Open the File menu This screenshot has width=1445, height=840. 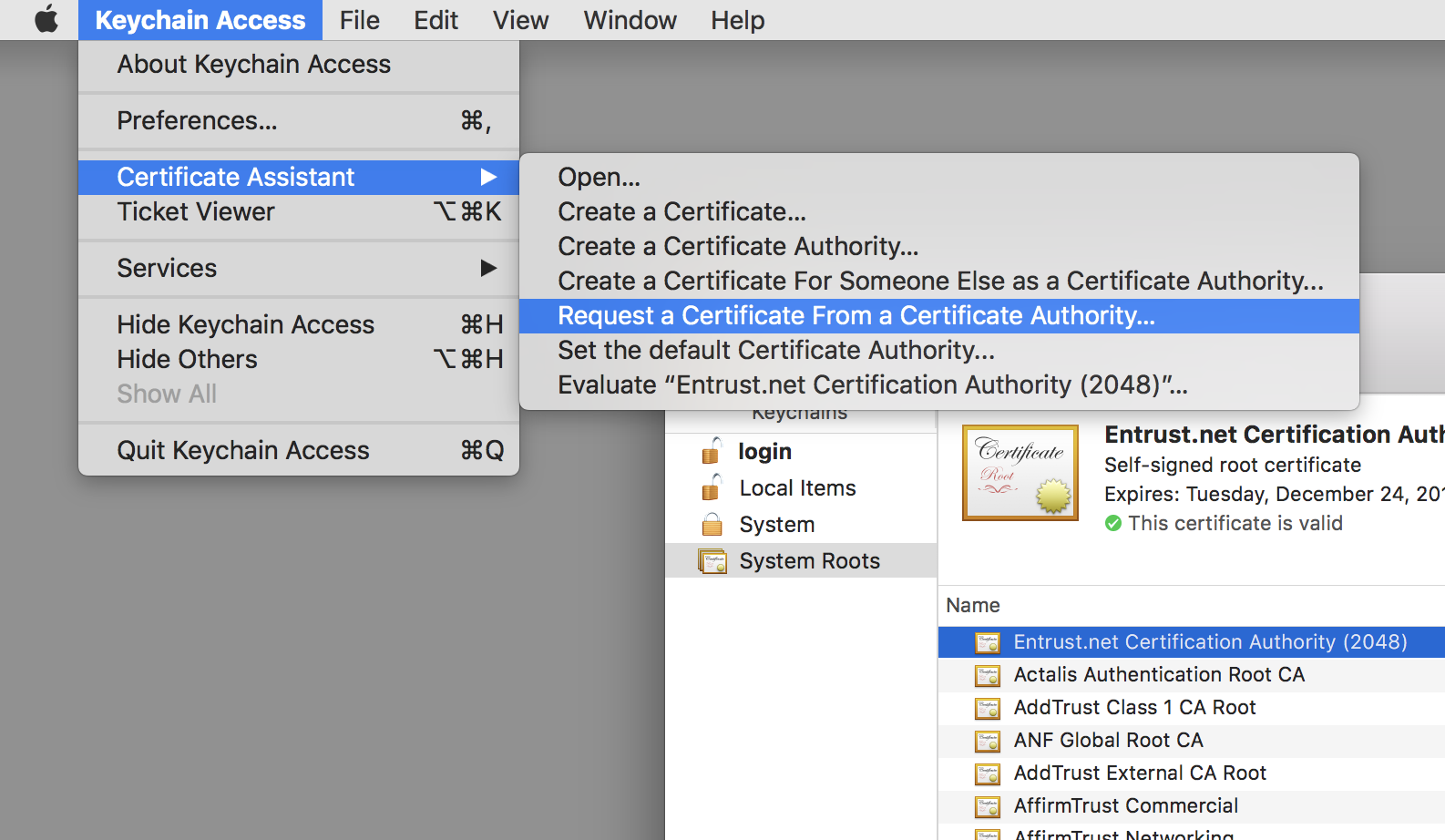point(359,20)
